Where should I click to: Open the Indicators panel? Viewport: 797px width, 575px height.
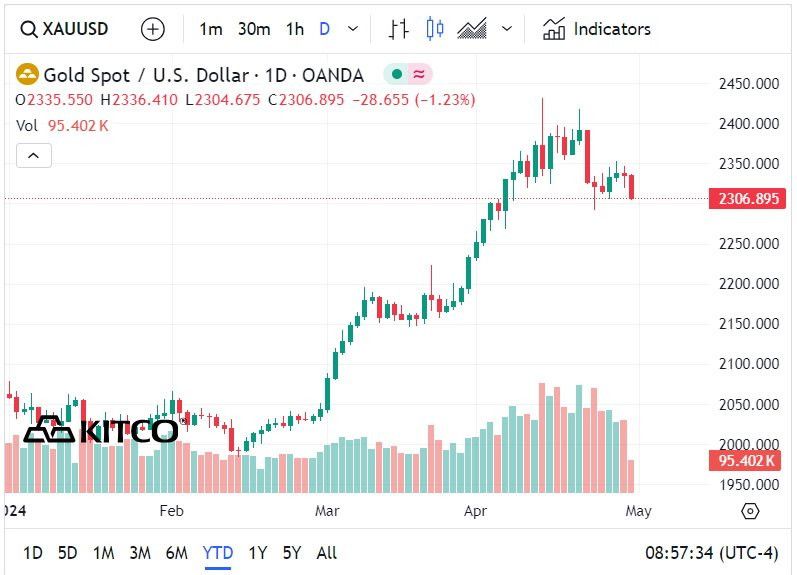pos(597,29)
